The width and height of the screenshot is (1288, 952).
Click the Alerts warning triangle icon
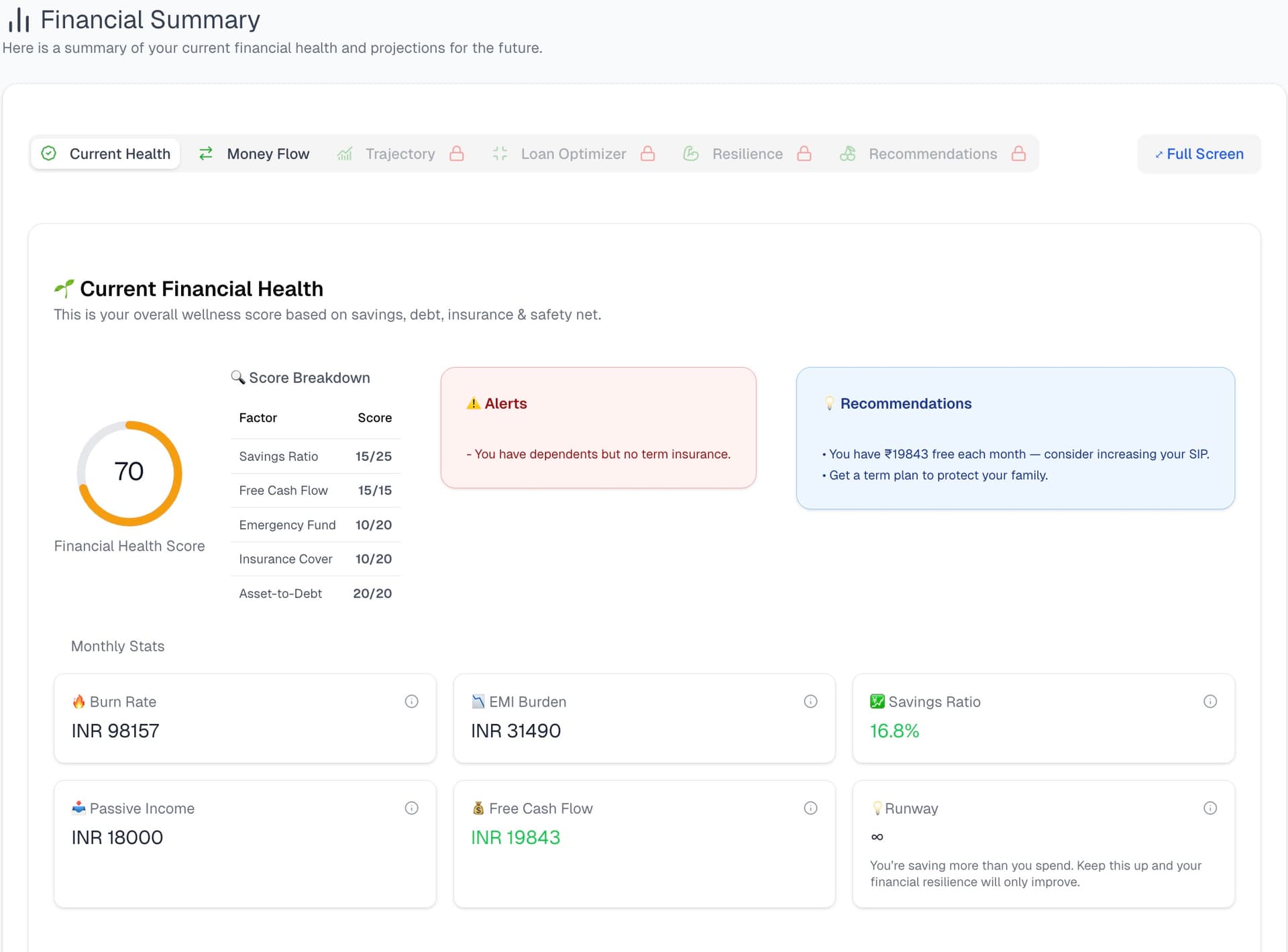(x=474, y=403)
